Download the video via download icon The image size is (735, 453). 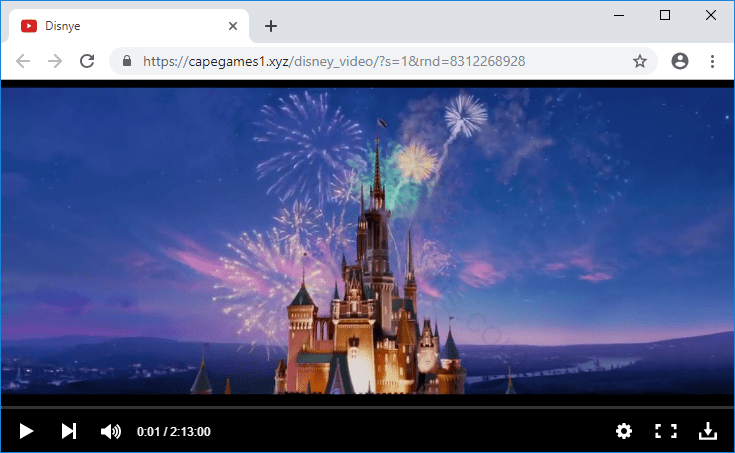tap(708, 431)
